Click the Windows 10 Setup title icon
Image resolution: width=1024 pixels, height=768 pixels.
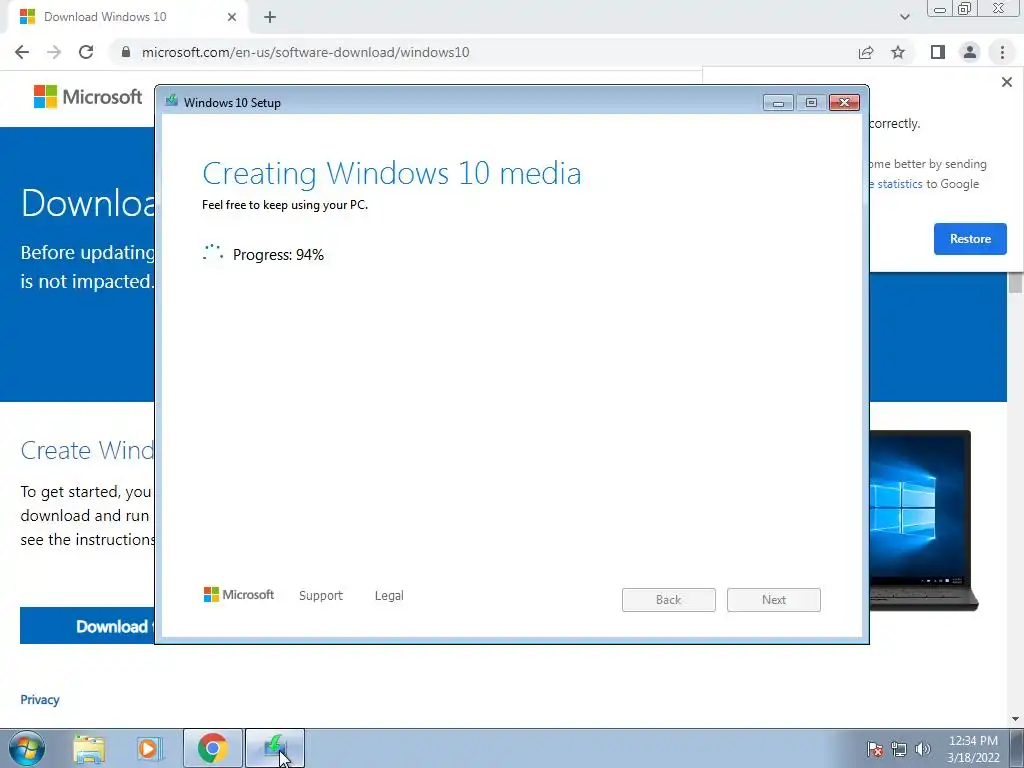click(x=172, y=101)
